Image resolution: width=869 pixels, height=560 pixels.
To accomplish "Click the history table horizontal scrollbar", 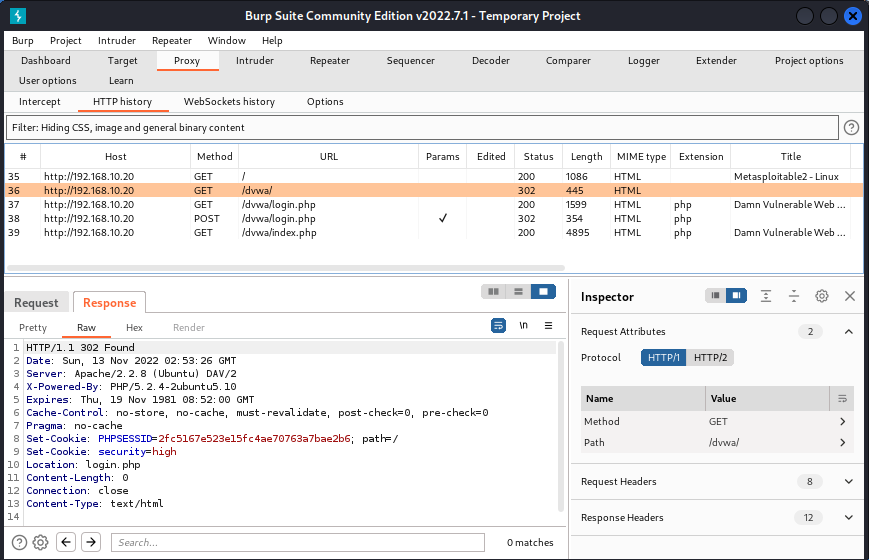I will pos(286,268).
